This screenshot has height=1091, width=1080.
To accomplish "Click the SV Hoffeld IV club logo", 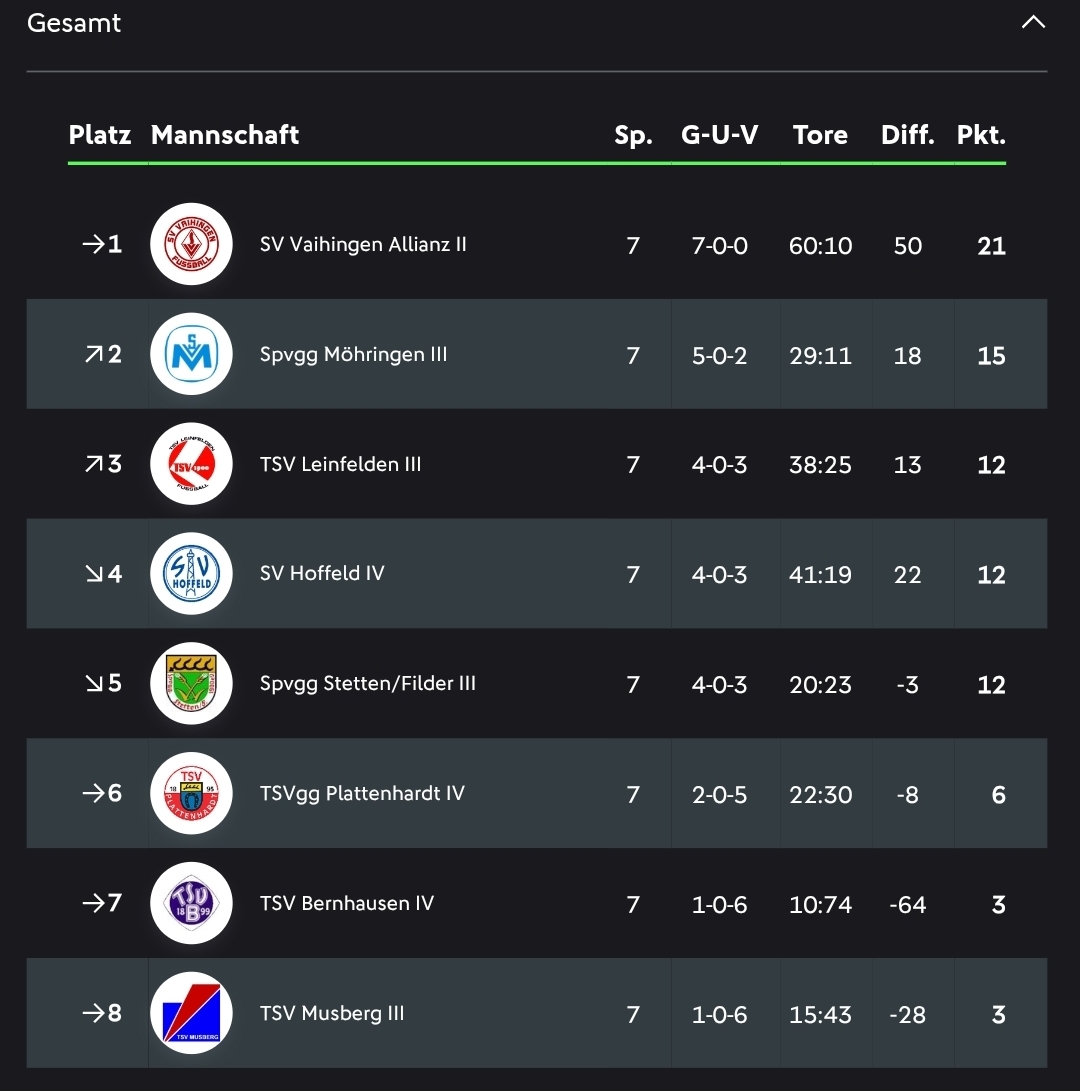I will [x=191, y=574].
